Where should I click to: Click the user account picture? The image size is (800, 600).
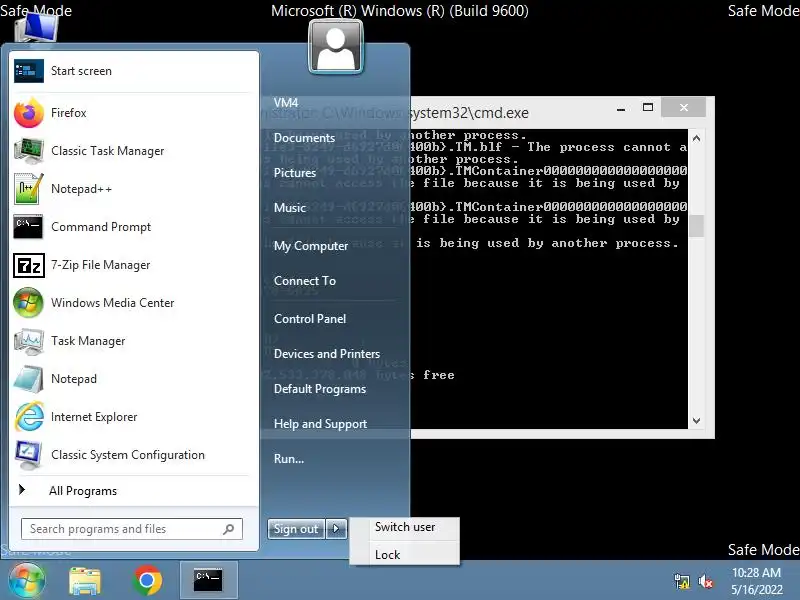pos(336,47)
